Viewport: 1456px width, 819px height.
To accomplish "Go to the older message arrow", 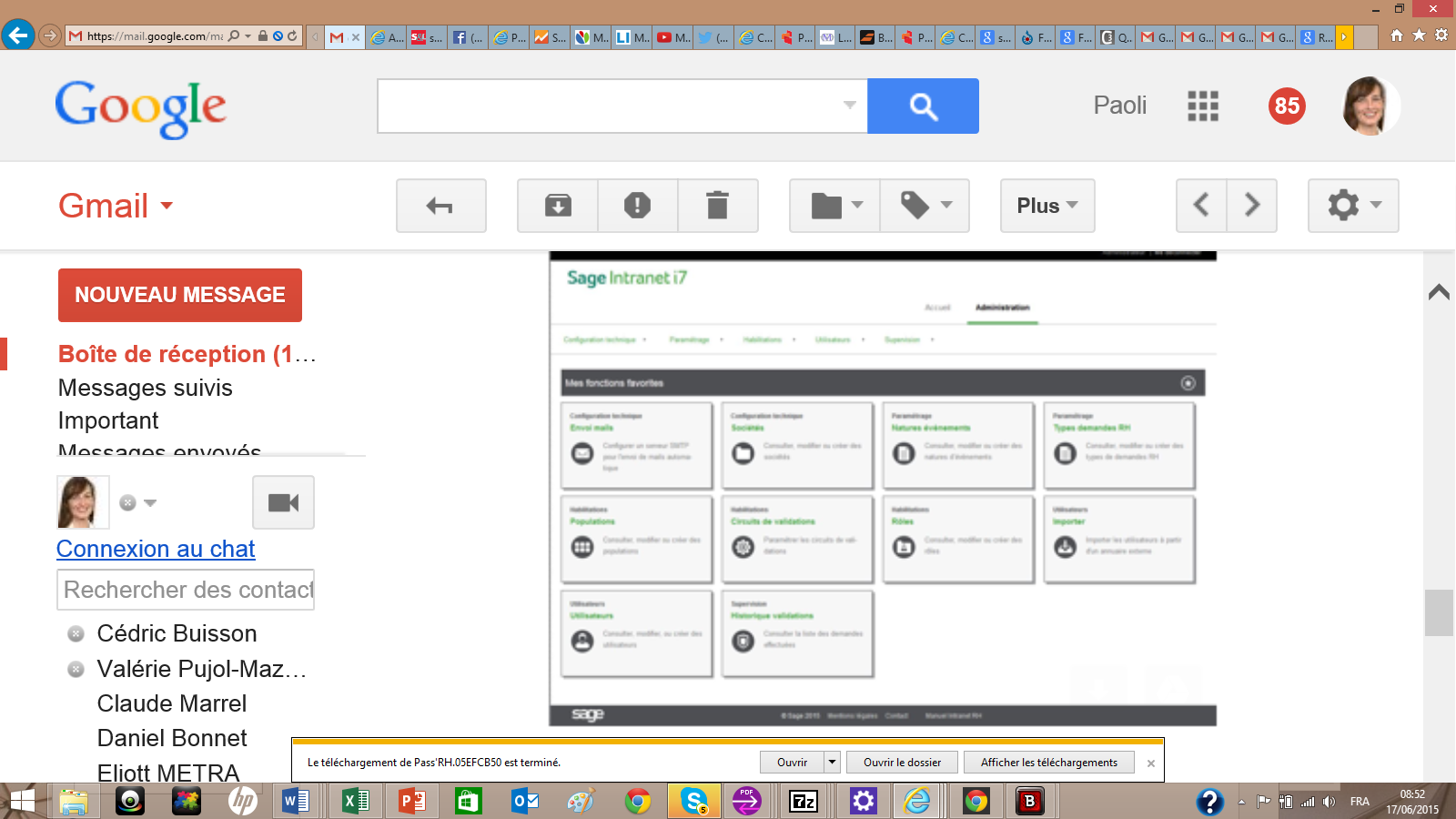I will click(x=1252, y=206).
